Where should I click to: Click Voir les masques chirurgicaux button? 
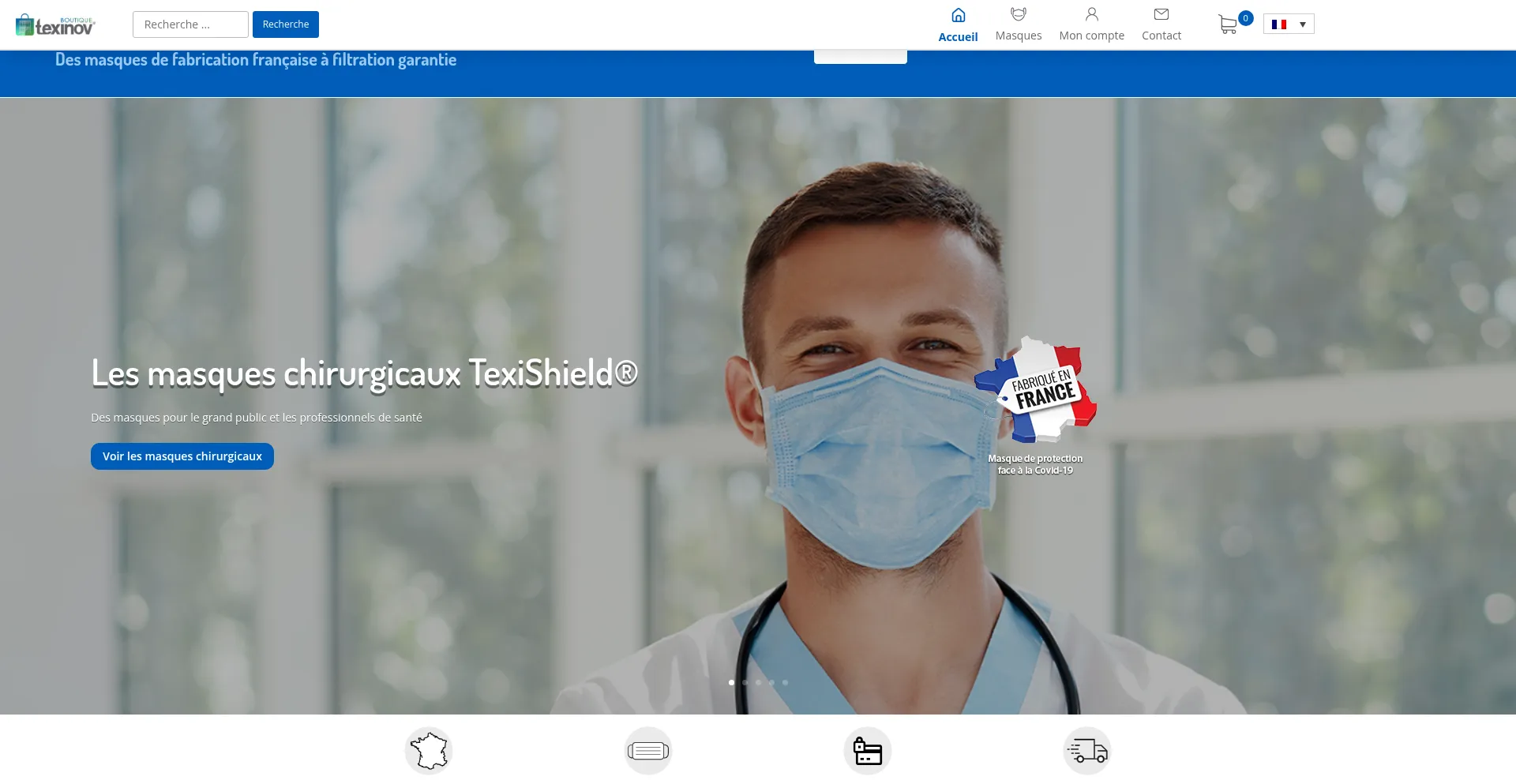[x=182, y=456]
